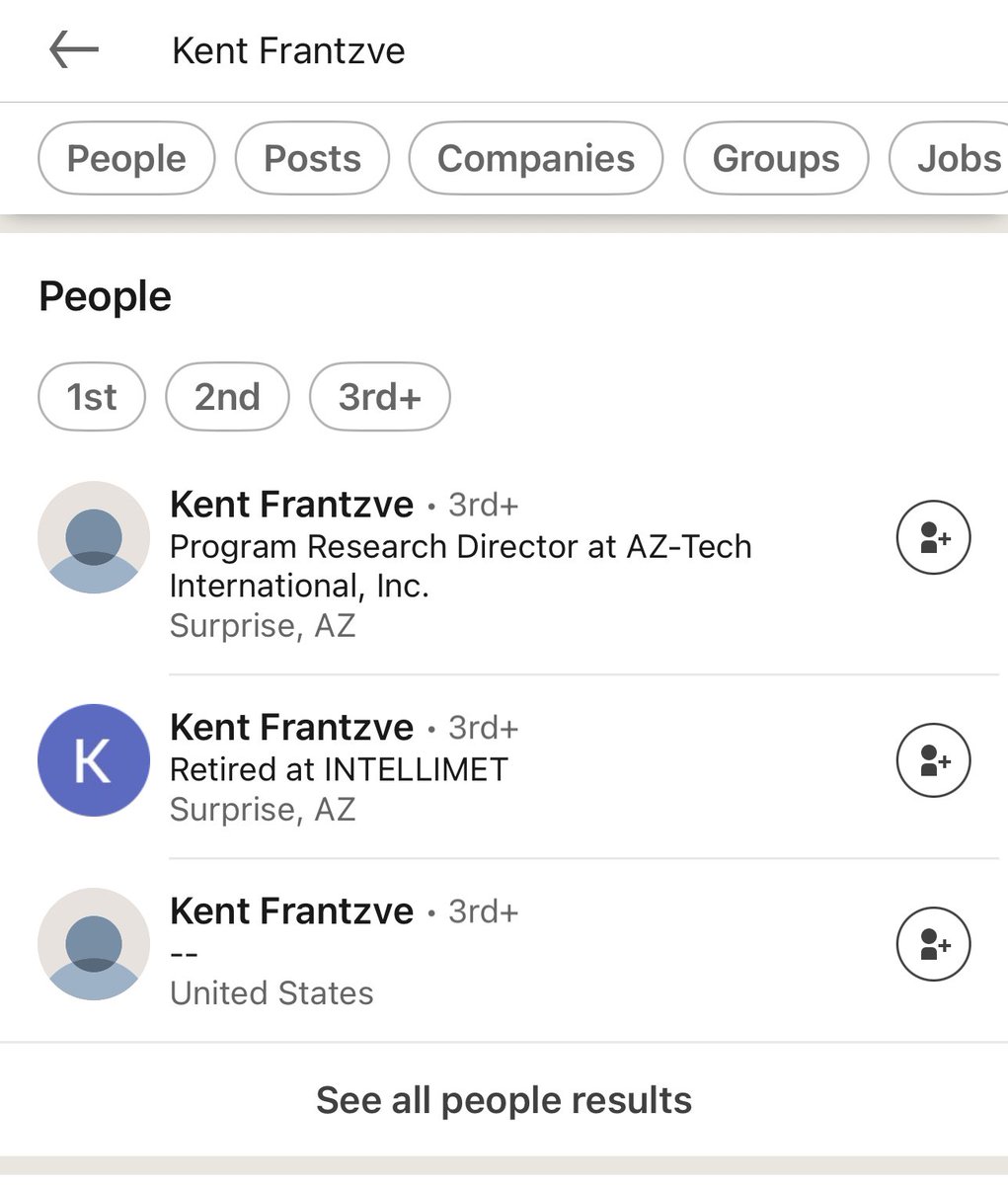This screenshot has width=1008, height=1185.
Task: Select the Posts filter tab
Action: pos(312,158)
